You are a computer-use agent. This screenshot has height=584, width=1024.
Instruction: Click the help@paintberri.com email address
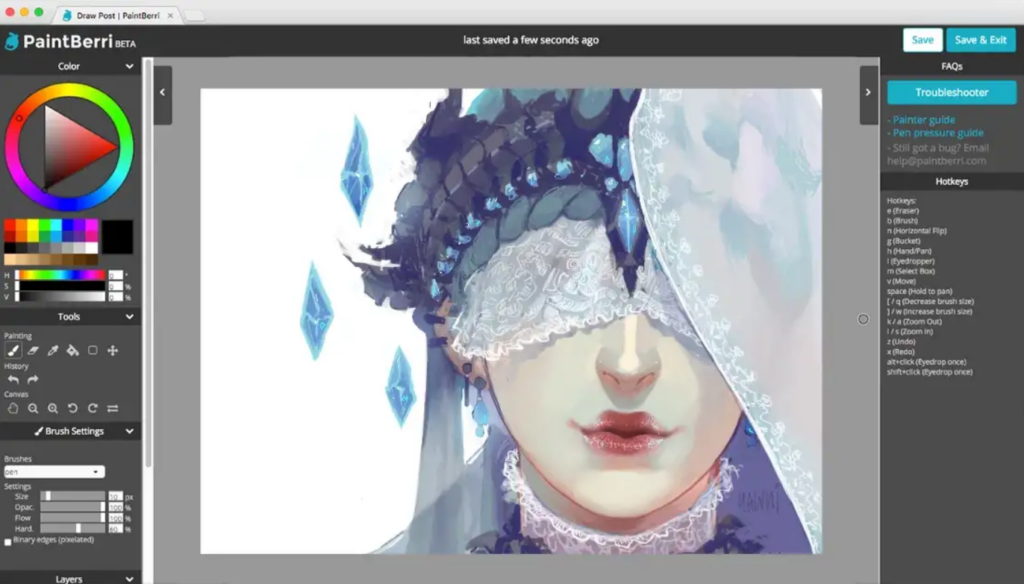(936, 161)
